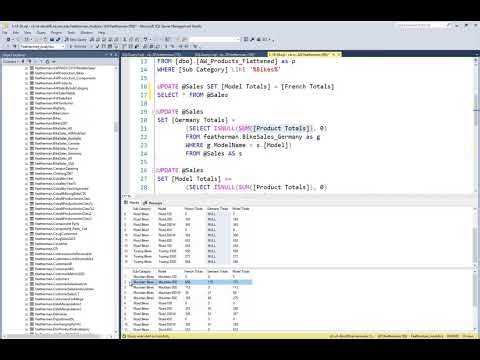Click the Undo toolbar icon
Image resolution: width=480 pixels, height=360 pixels.
pos(147,39)
